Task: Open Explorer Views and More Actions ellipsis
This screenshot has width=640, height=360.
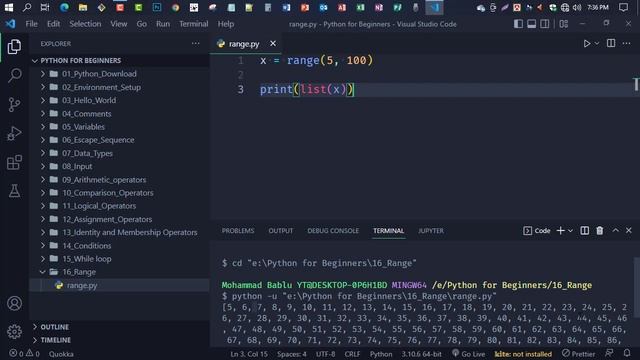Action: coord(196,43)
